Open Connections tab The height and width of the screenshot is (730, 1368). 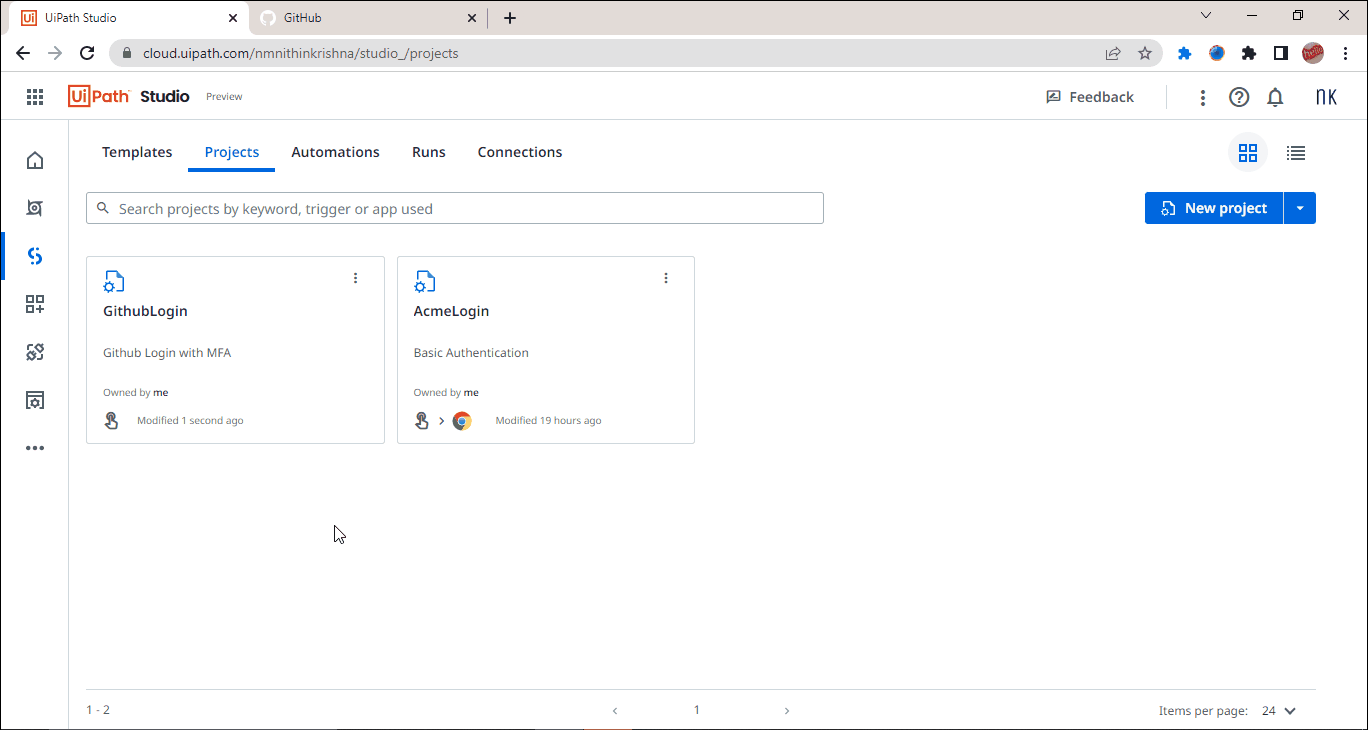[x=520, y=152]
